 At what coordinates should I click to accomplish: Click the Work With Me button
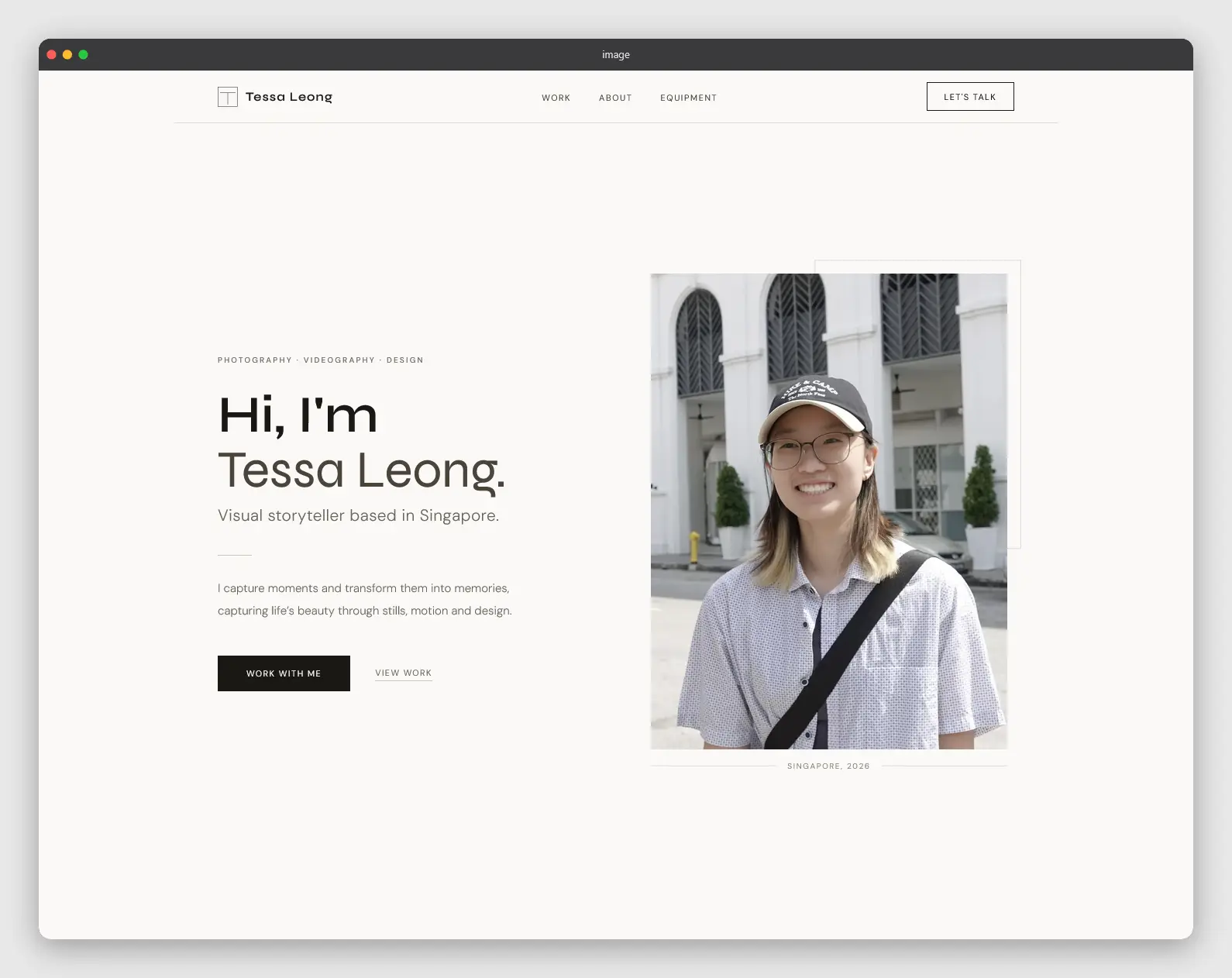pyautogui.click(x=284, y=673)
